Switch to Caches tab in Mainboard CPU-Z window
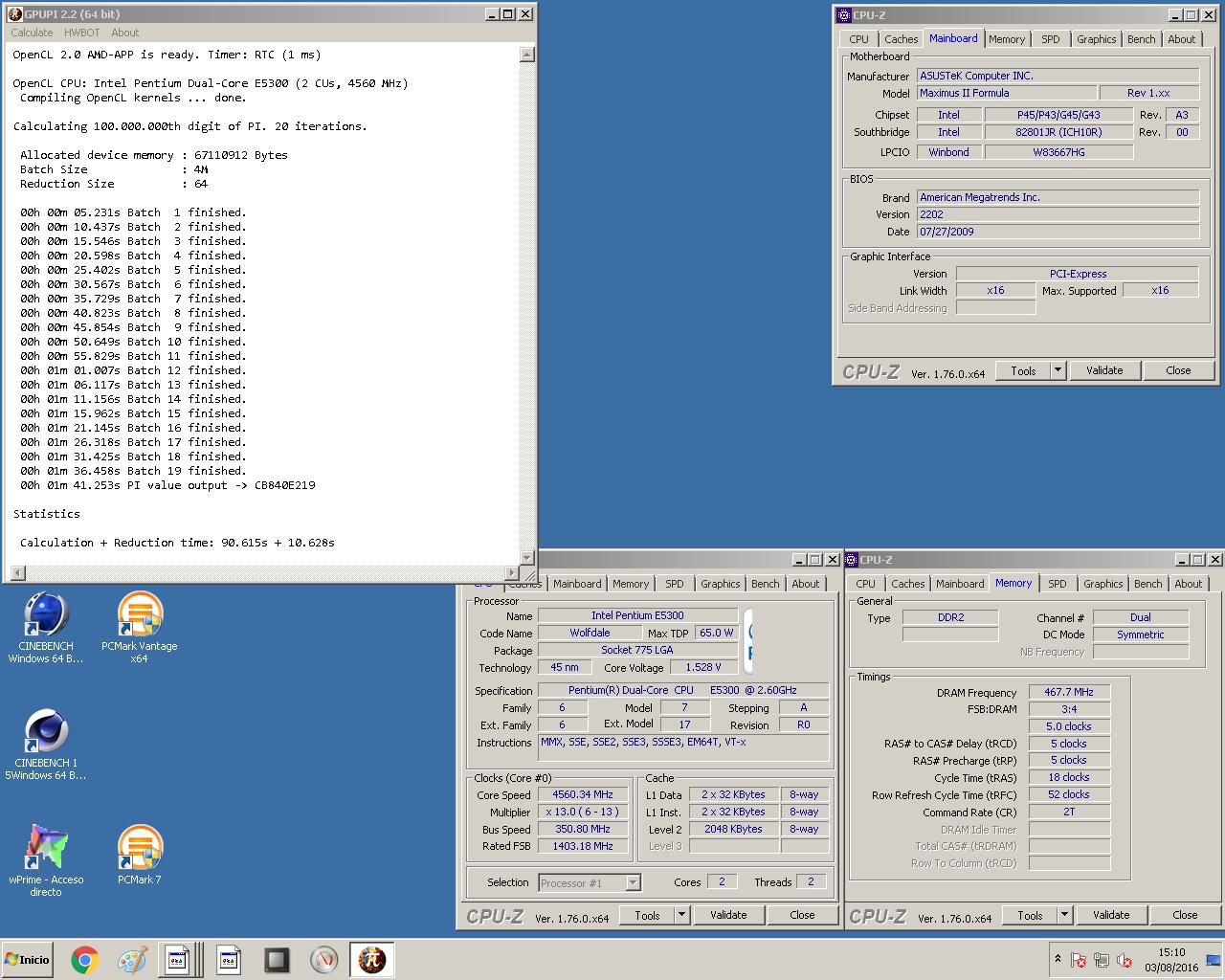 click(901, 39)
